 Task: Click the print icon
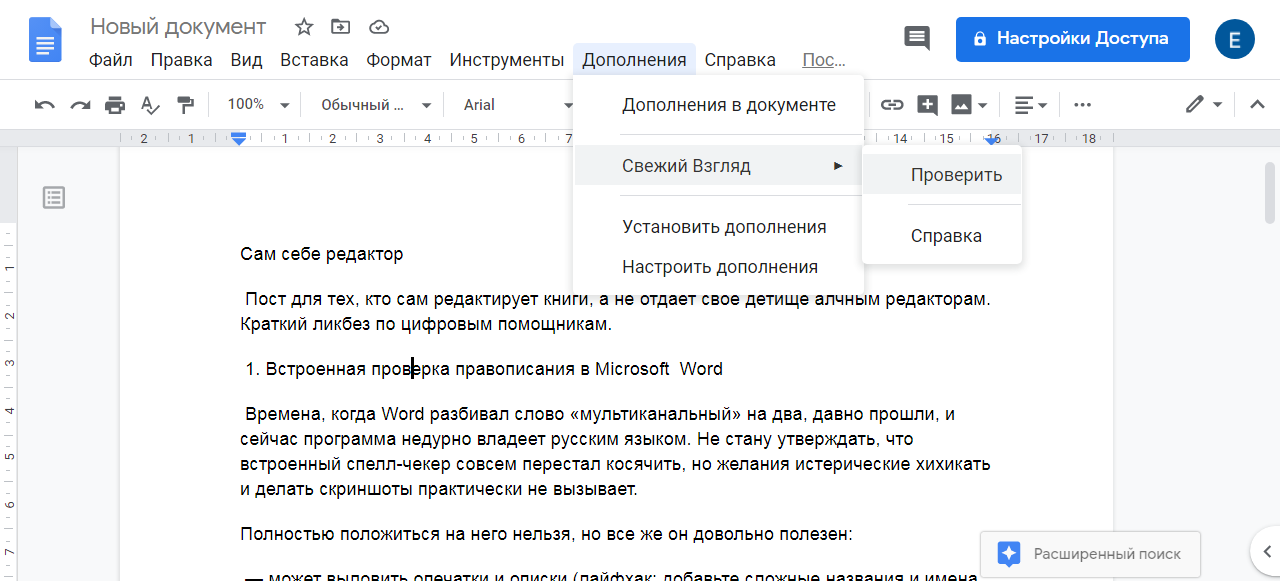pos(115,105)
